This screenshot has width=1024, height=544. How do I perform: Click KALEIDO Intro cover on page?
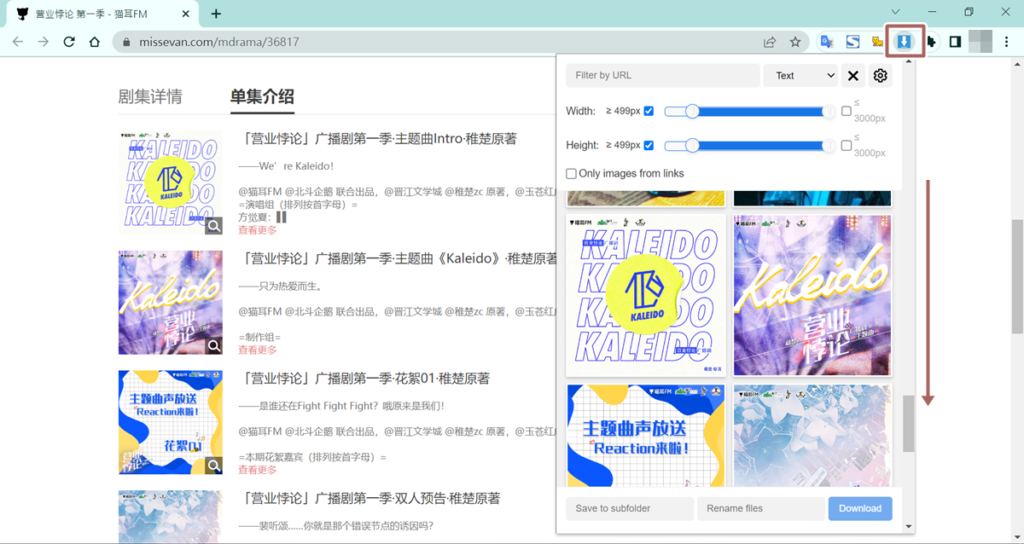(170, 183)
